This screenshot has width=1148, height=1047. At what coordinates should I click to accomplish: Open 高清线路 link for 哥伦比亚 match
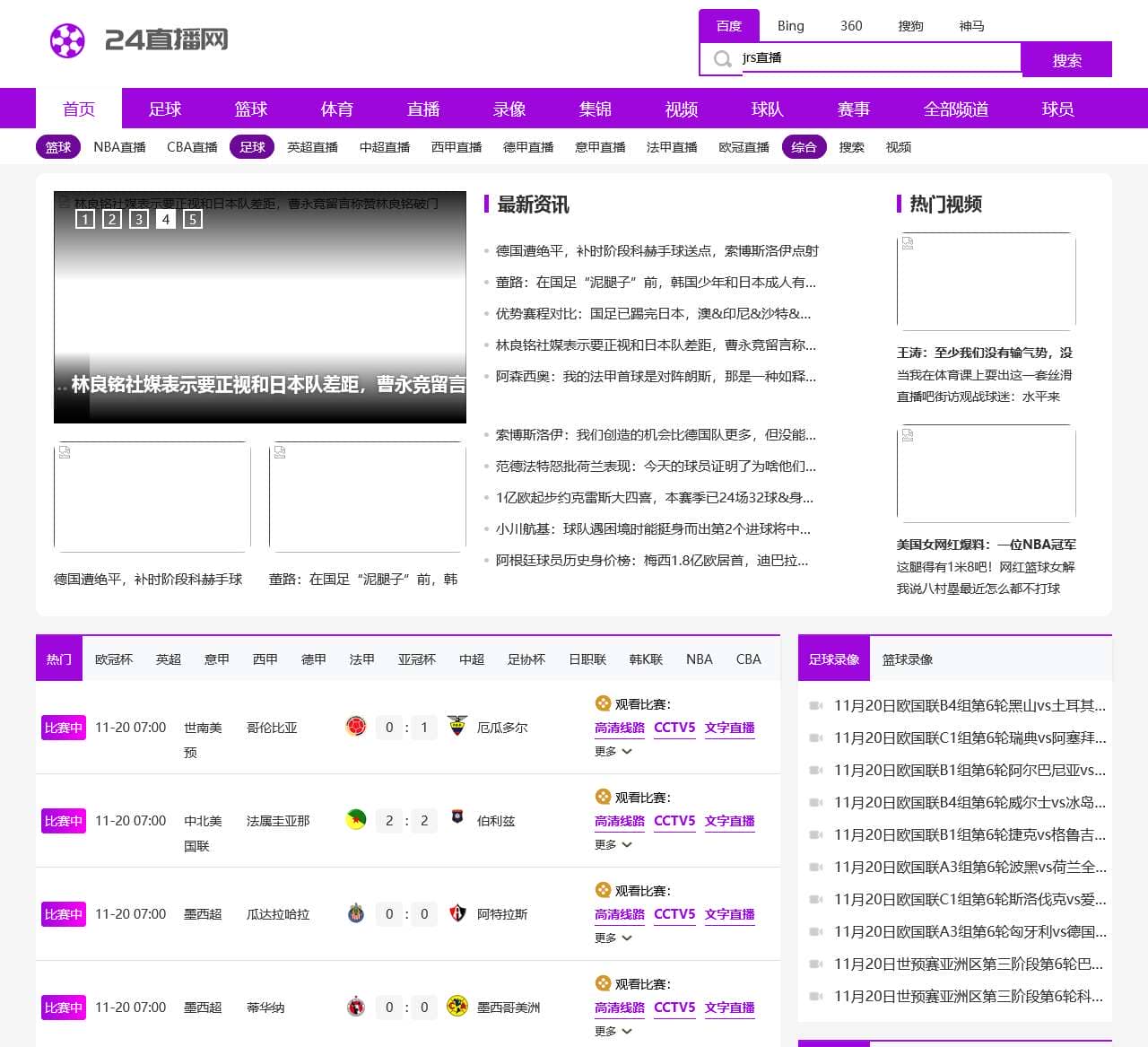coord(620,728)
